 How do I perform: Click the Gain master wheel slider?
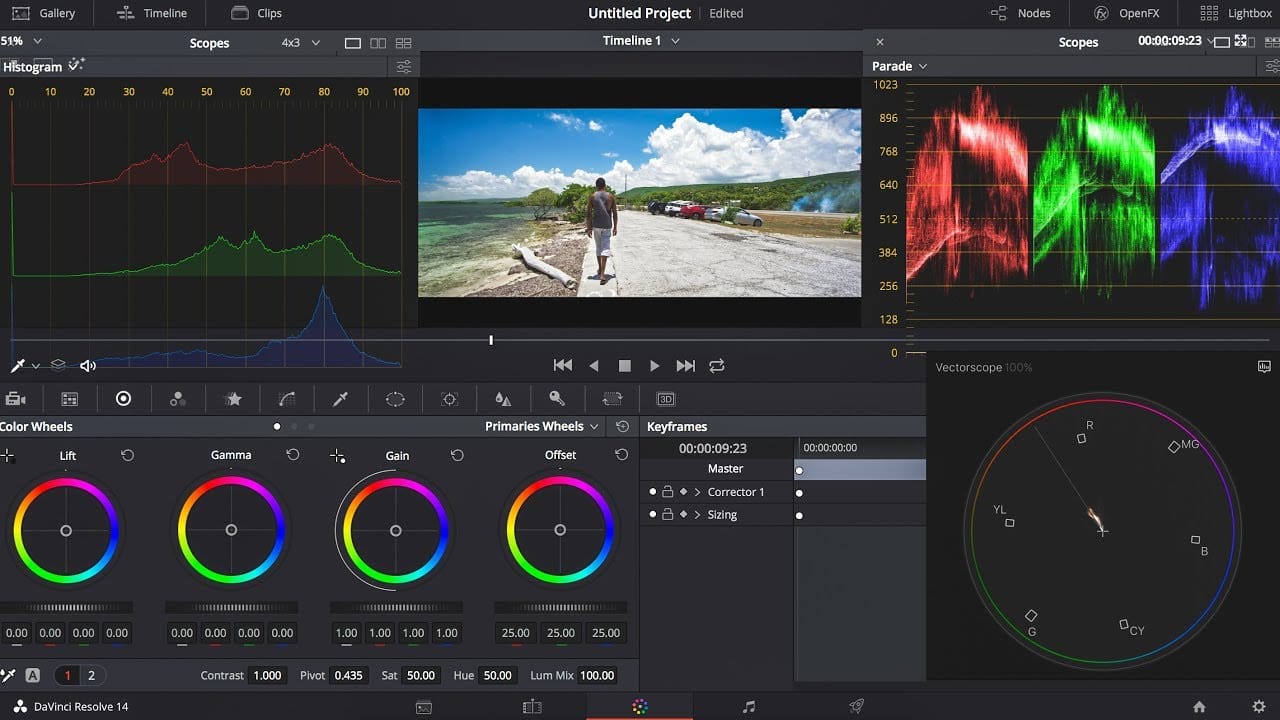396,607
